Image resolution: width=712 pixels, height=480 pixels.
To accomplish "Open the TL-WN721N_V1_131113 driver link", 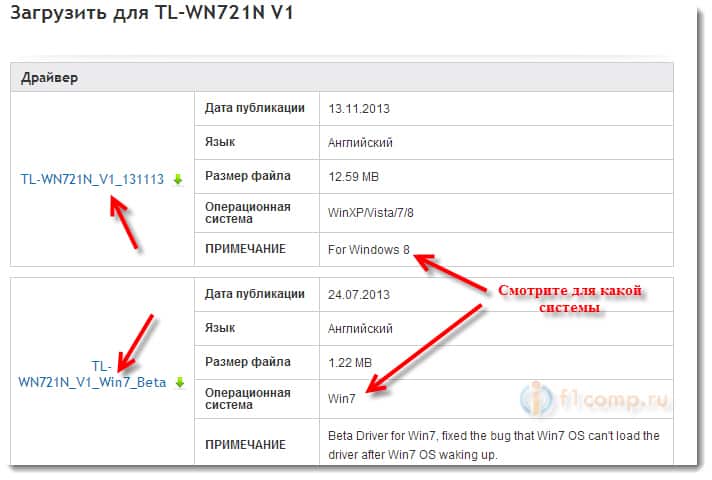I will pyautogui.click(x=92, y=179).
